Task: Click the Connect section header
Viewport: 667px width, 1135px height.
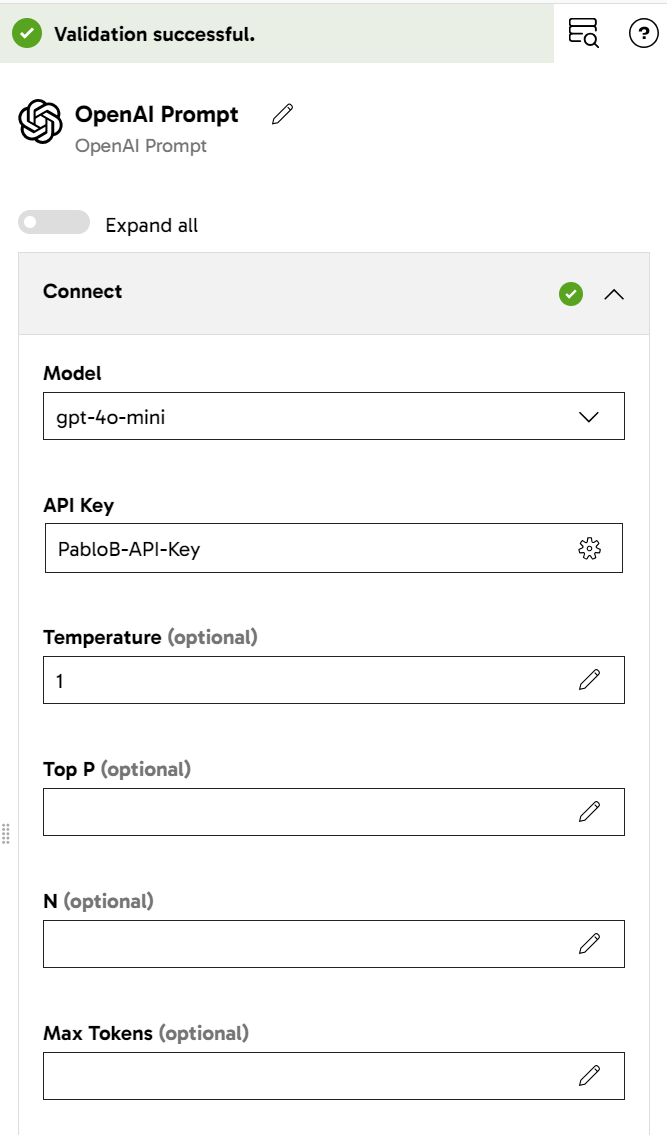Action: [334, 293]
